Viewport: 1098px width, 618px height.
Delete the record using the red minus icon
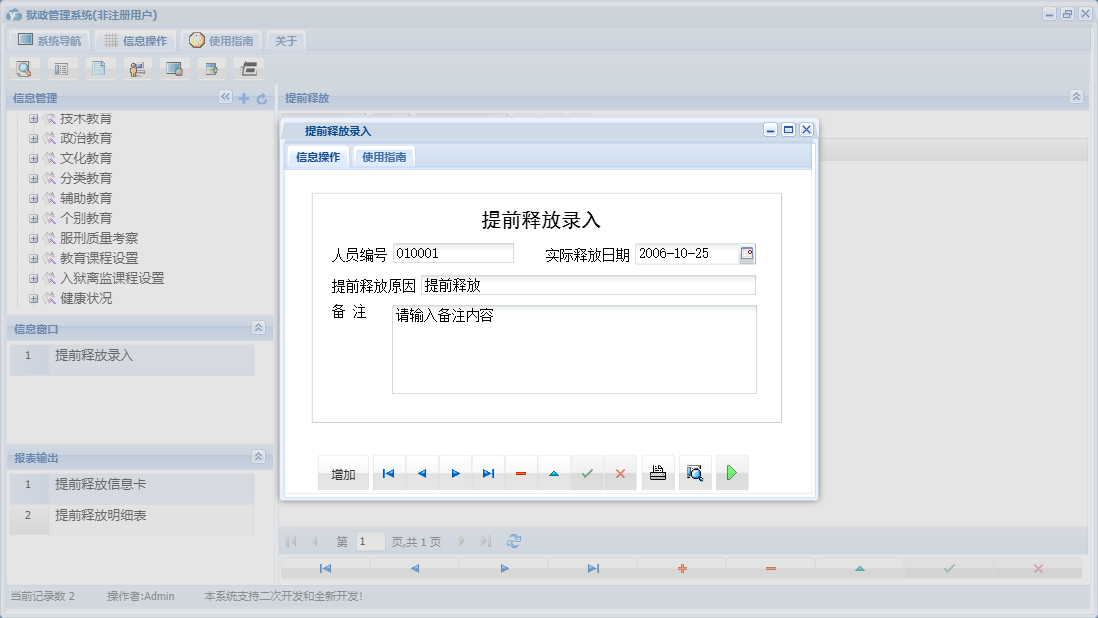(521, 472)
